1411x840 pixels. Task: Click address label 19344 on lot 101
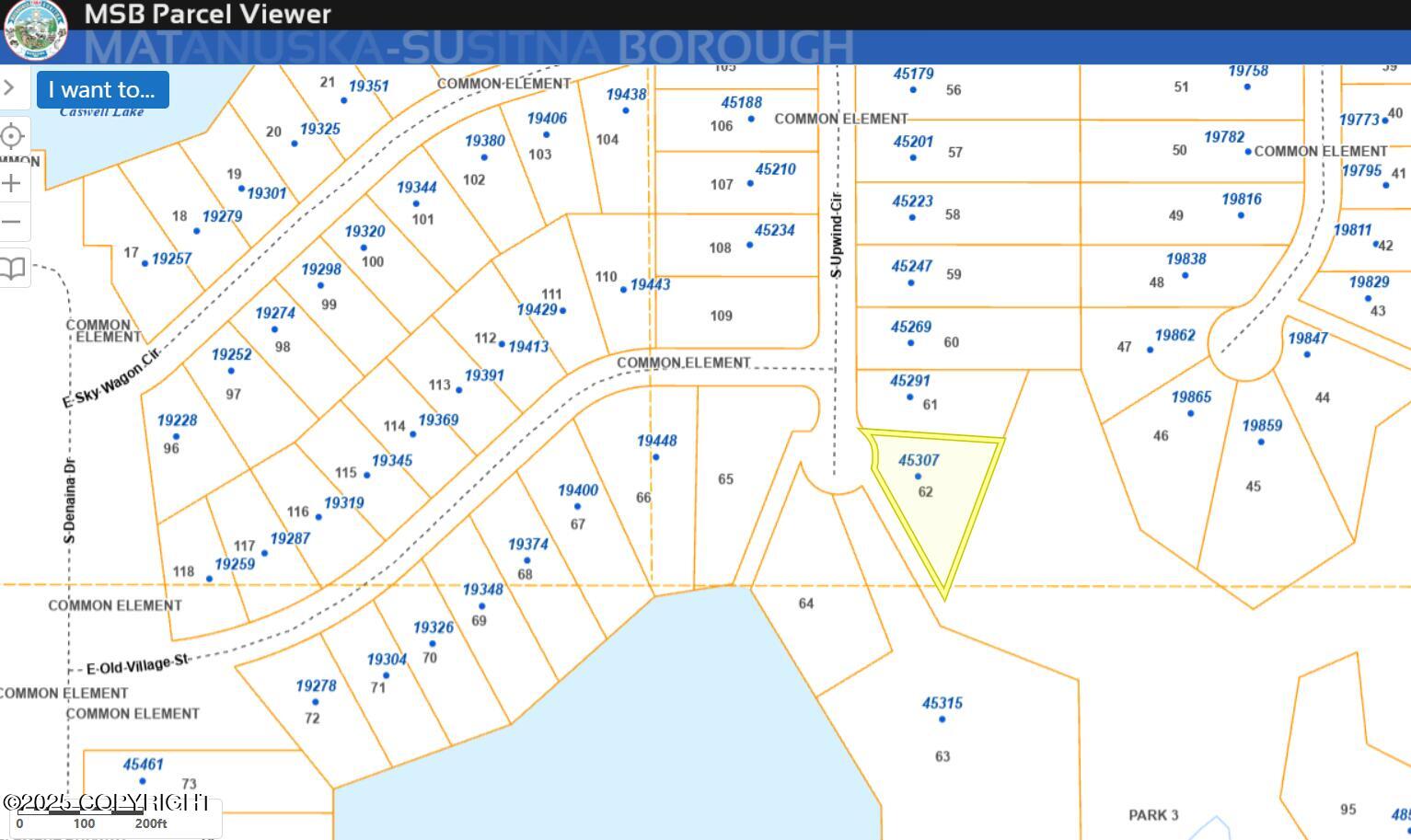[416, 187]
